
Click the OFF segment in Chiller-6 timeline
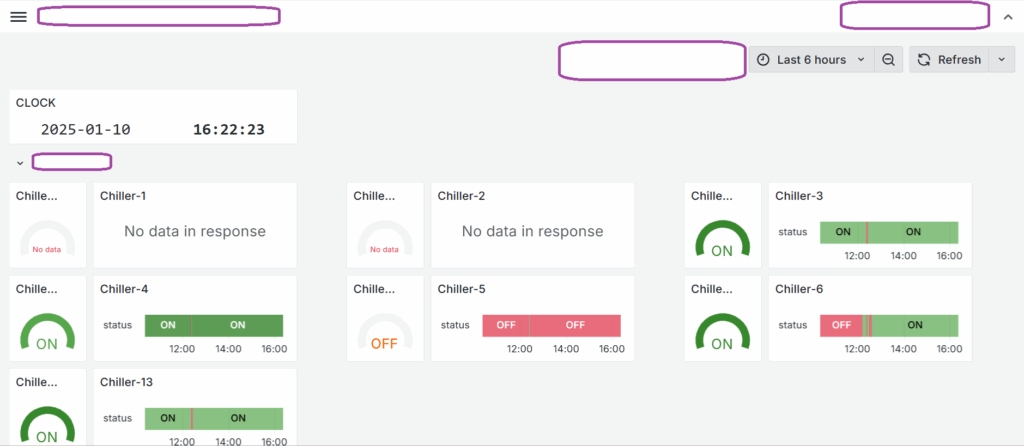[x=841, y=325]
